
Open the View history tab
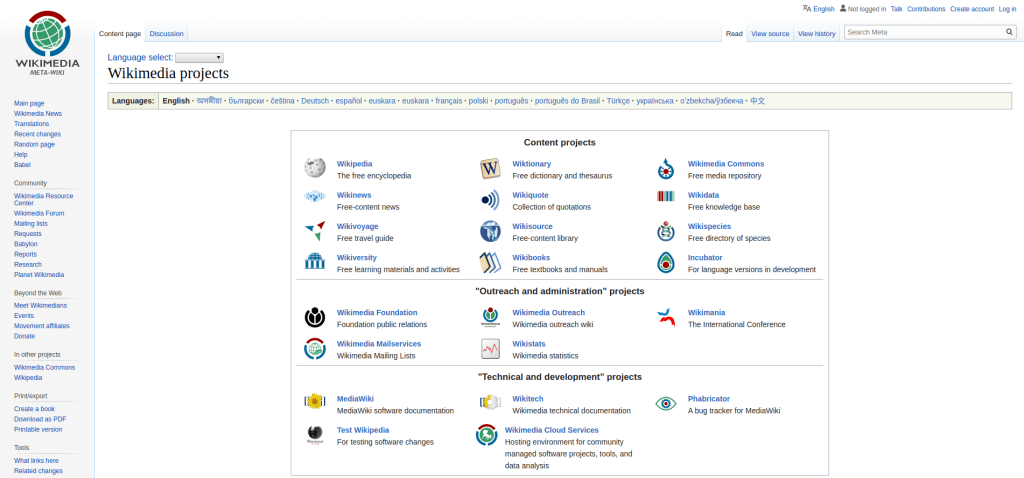[x=816, y=33]
